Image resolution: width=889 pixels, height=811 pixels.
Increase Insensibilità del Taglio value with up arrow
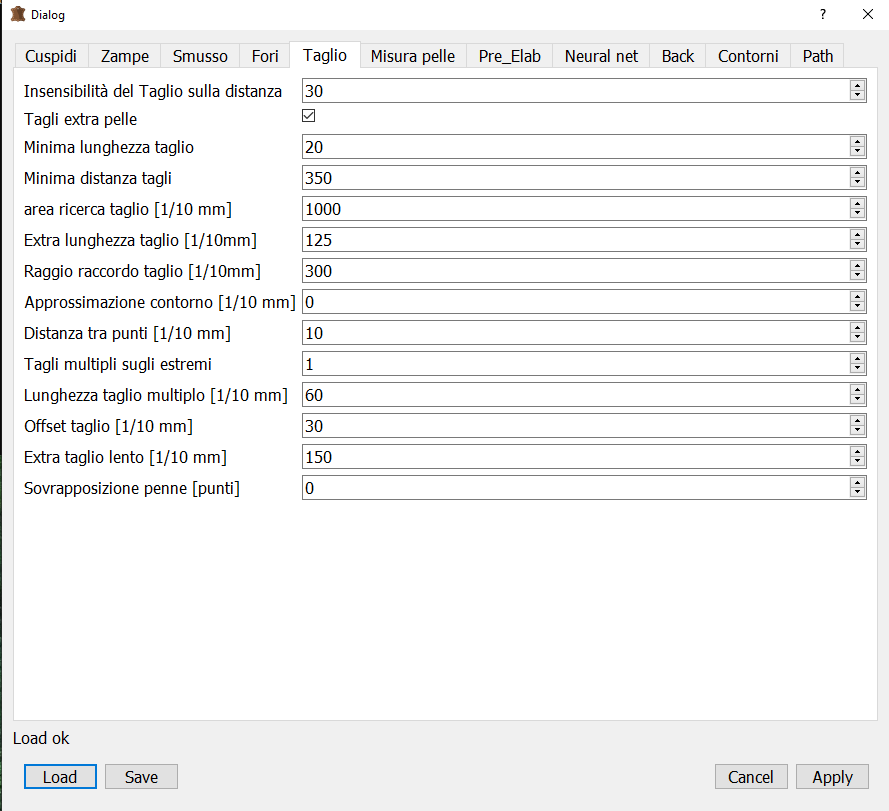(857, 86)
